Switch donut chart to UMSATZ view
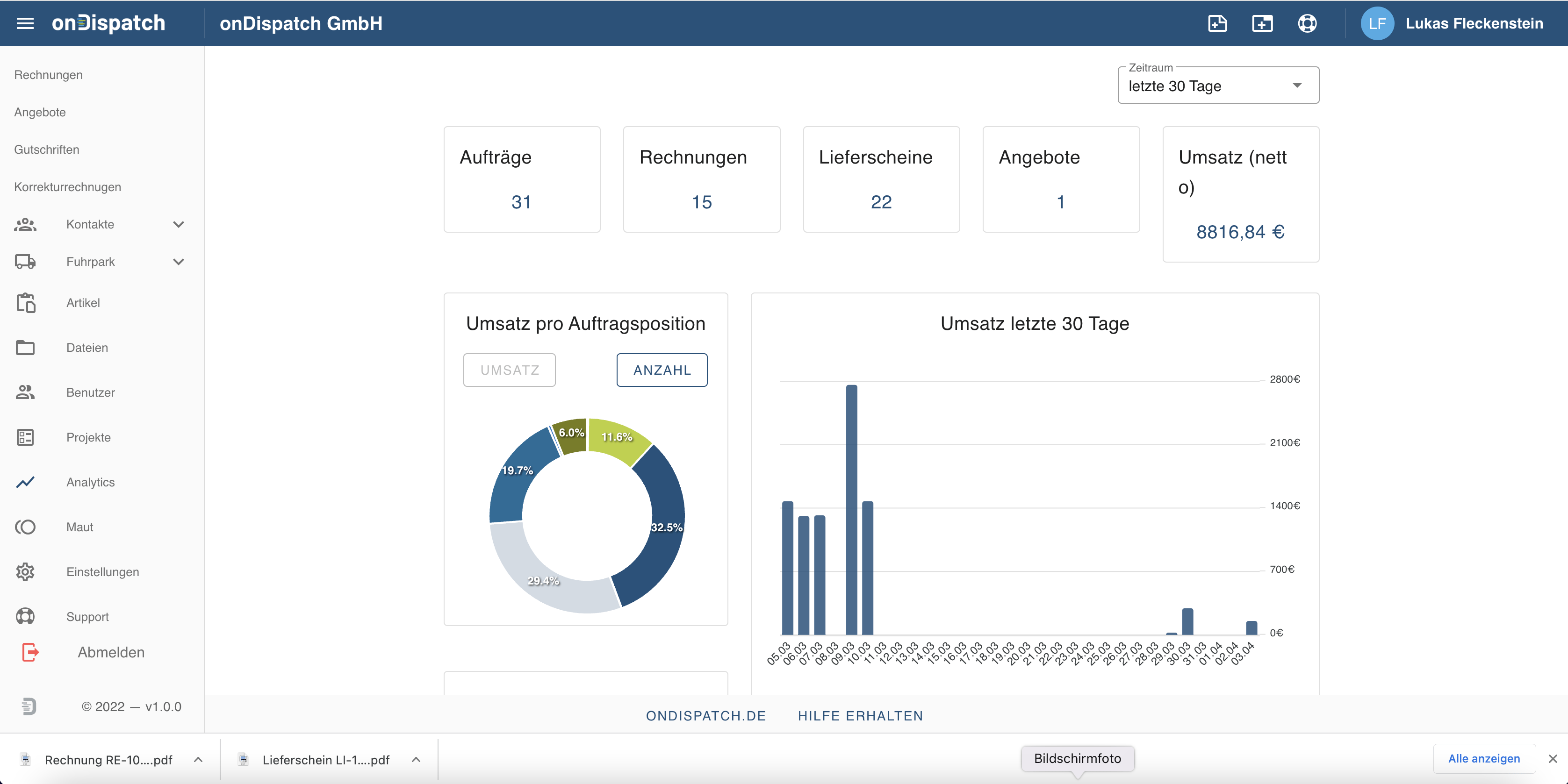The width and height of the screenshot is (1568, 784). (x=510, y=370)
